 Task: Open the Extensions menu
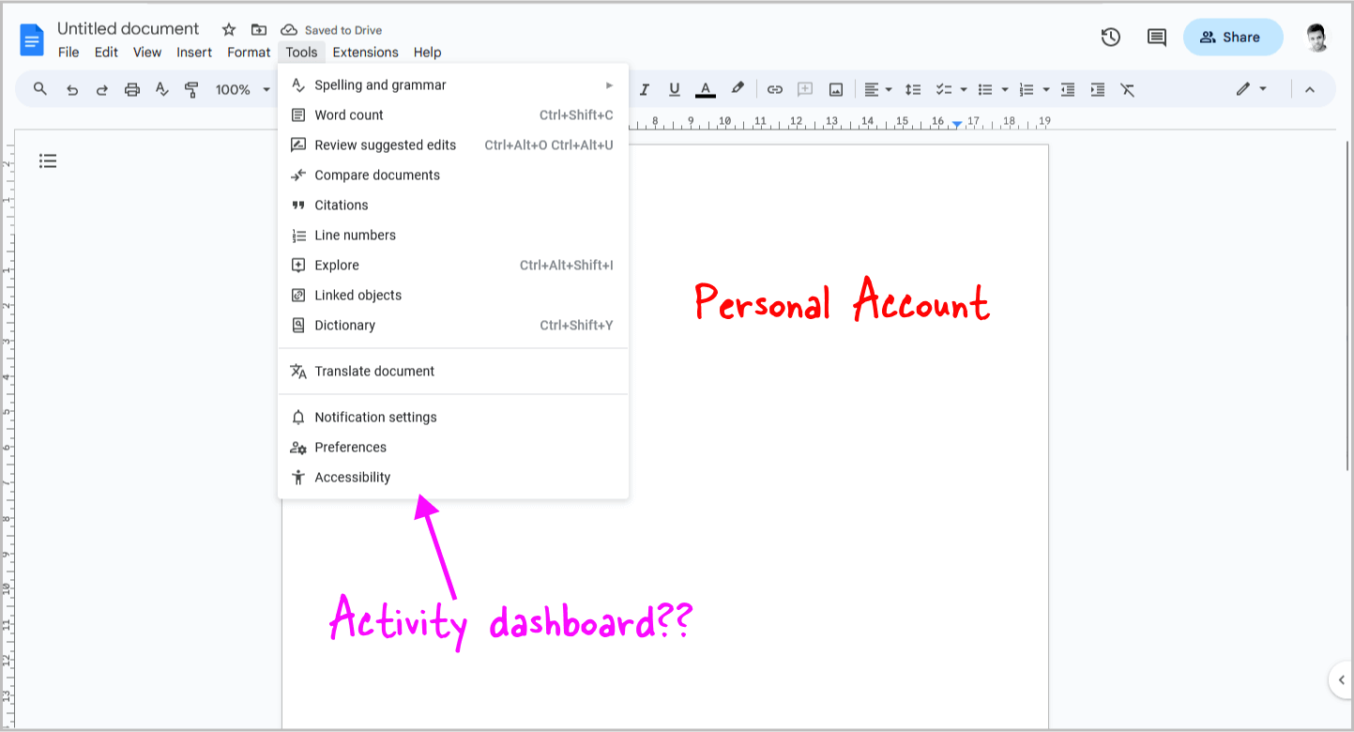point(365,52)
